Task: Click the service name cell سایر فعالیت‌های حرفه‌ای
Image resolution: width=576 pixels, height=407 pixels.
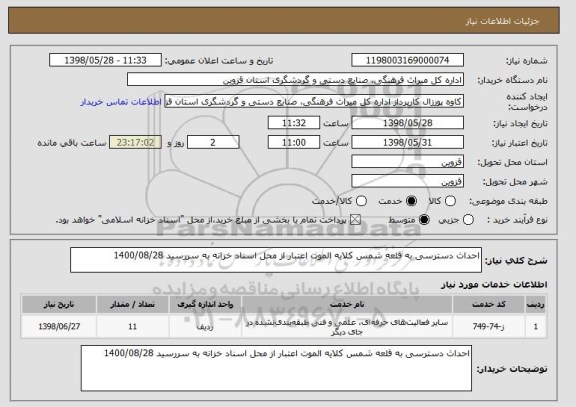Action: 347,327
